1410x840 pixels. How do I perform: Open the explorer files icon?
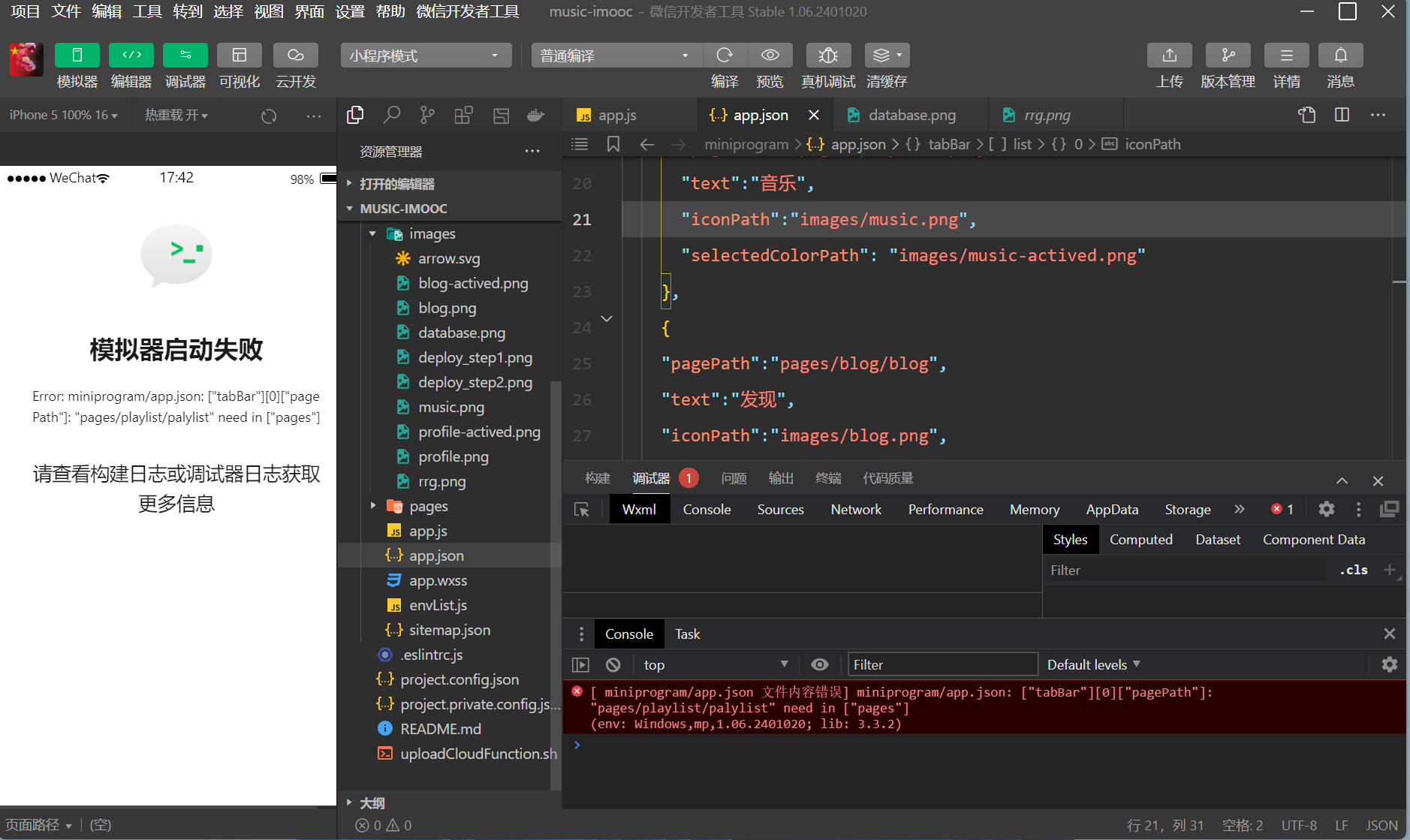pos(355,115)
